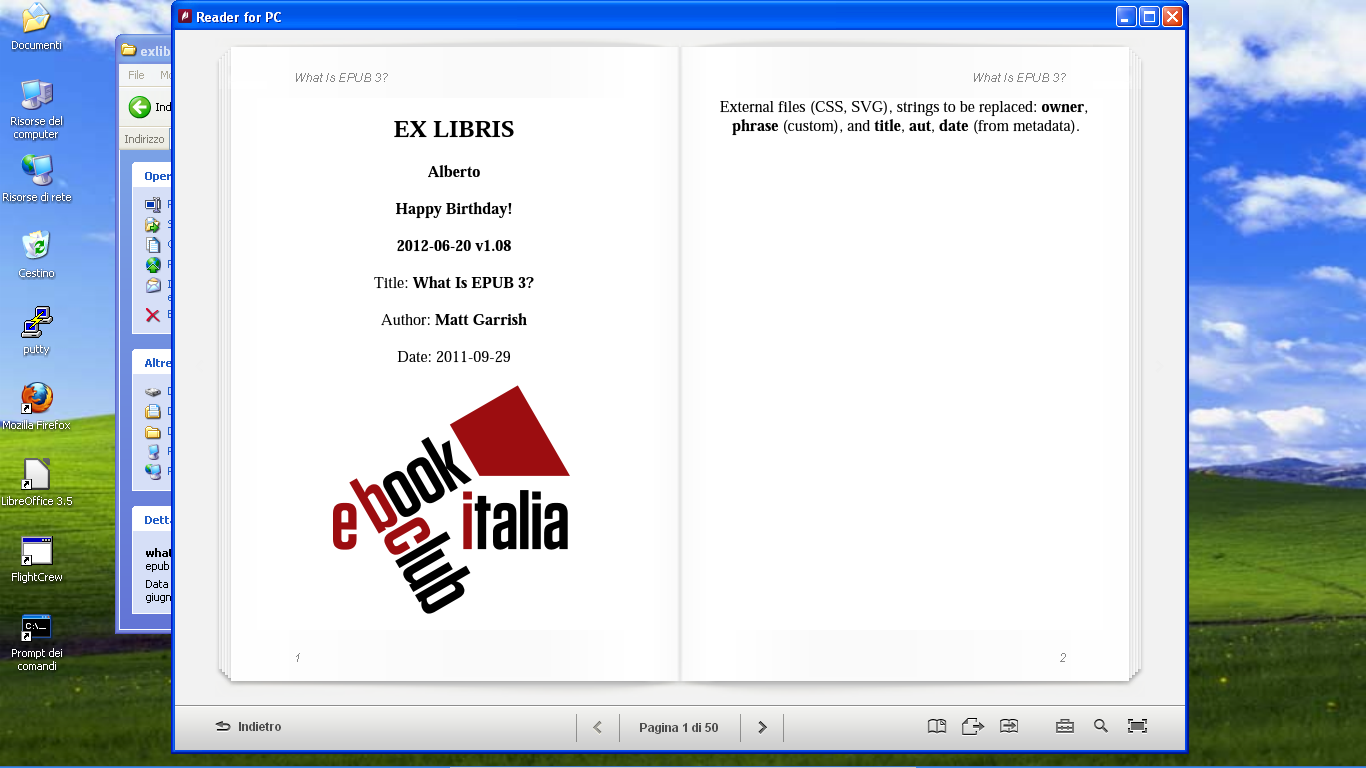
Task: Open File menu in the Explorer window
Action: click(x=136, y=75)
